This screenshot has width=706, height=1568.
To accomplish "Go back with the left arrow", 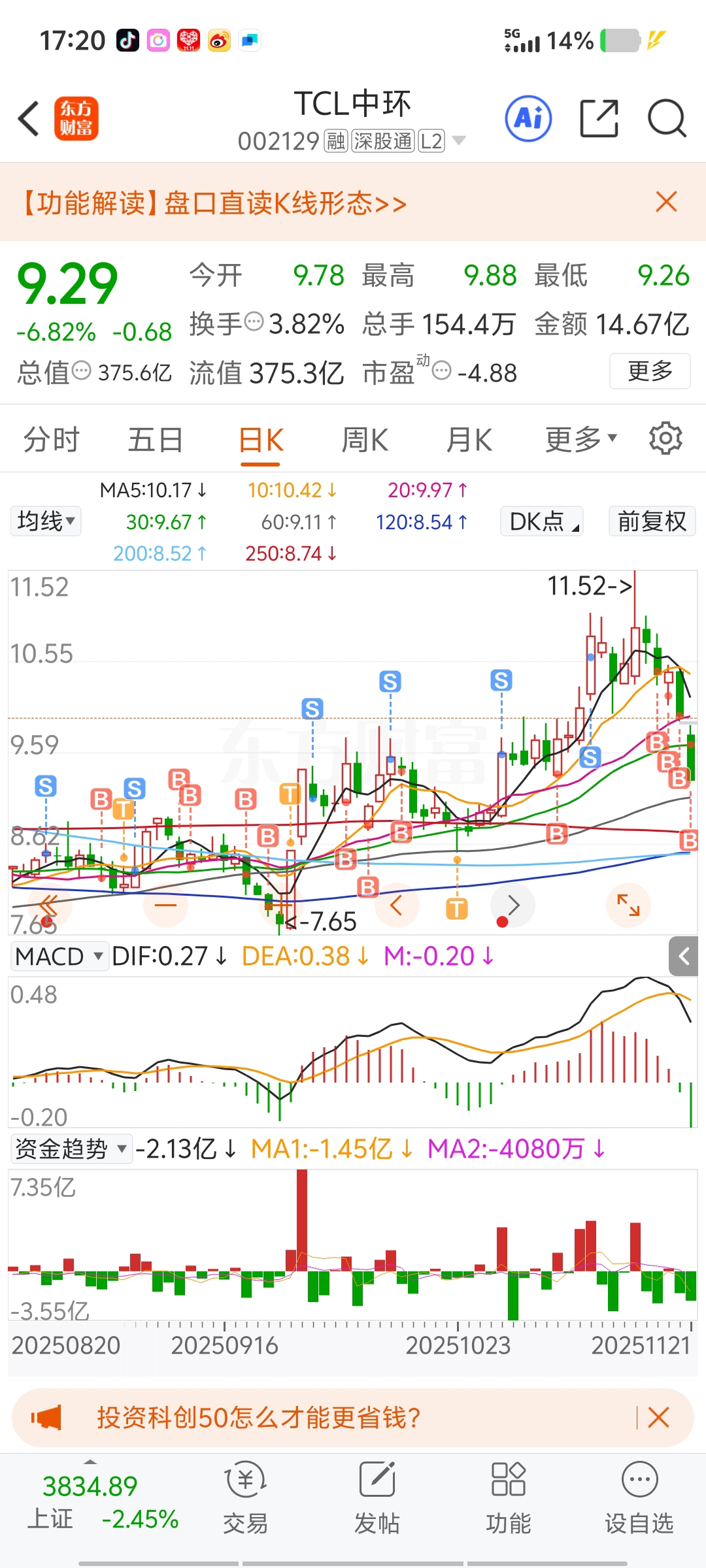I will [29, 119].
